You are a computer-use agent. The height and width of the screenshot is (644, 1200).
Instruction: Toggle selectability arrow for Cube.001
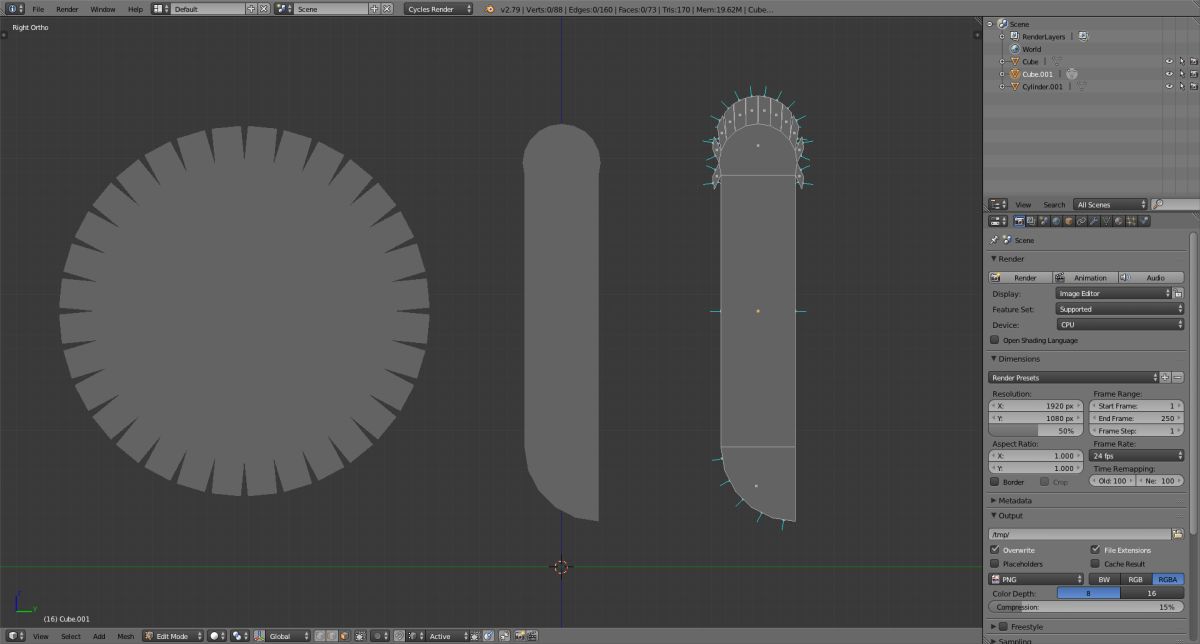tap(1181, 74)
